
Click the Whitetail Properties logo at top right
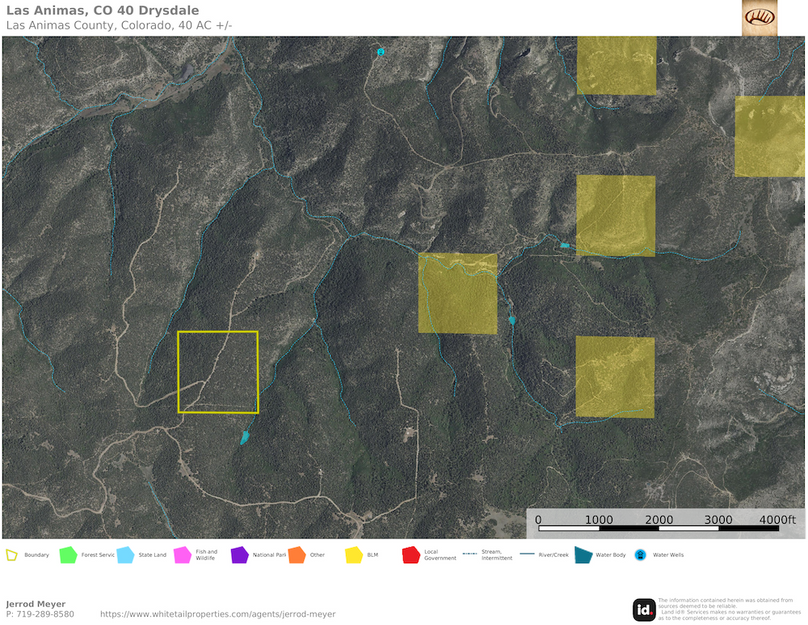[x=759, y=18]
